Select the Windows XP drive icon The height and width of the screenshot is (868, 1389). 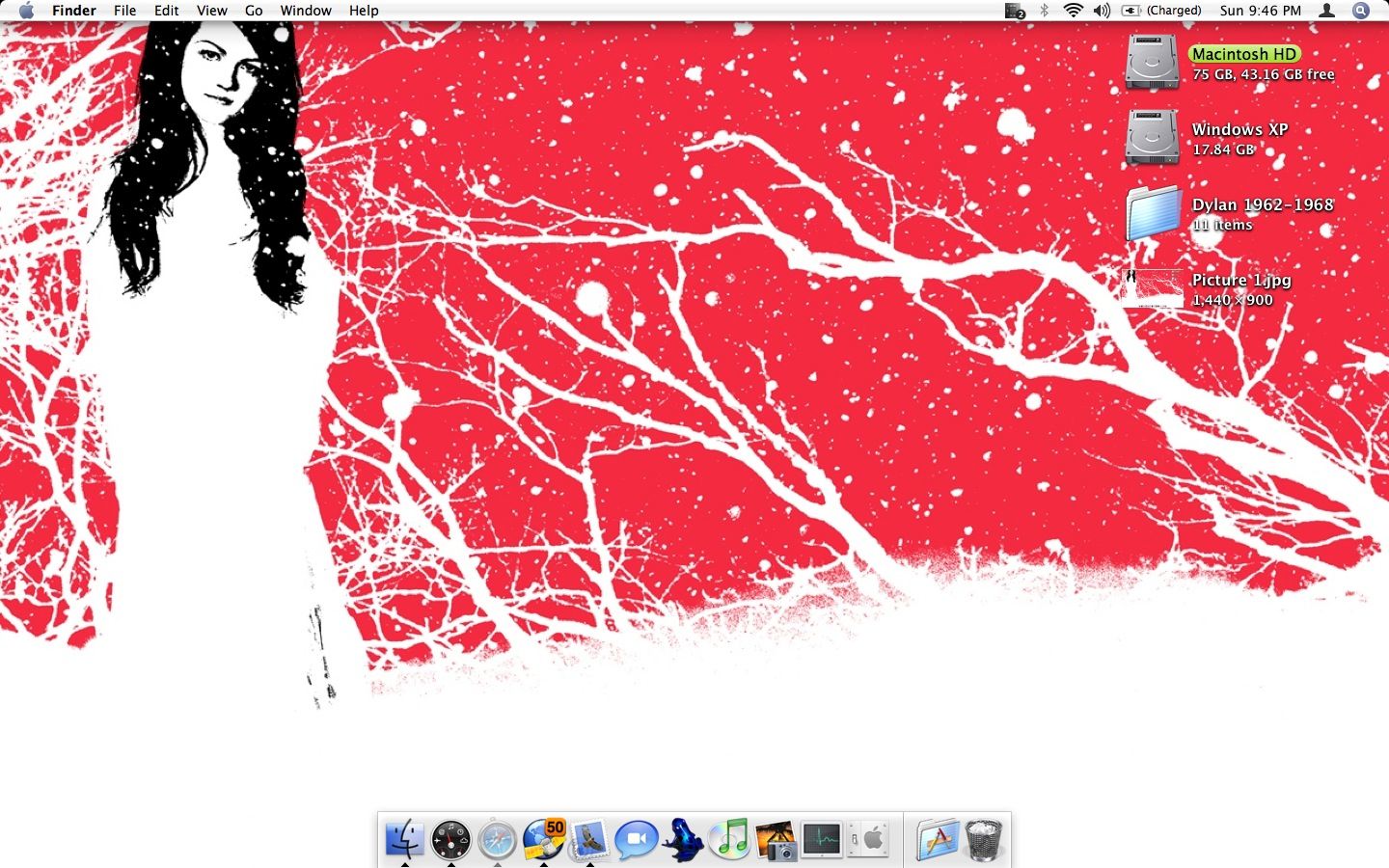(1152, 138)
